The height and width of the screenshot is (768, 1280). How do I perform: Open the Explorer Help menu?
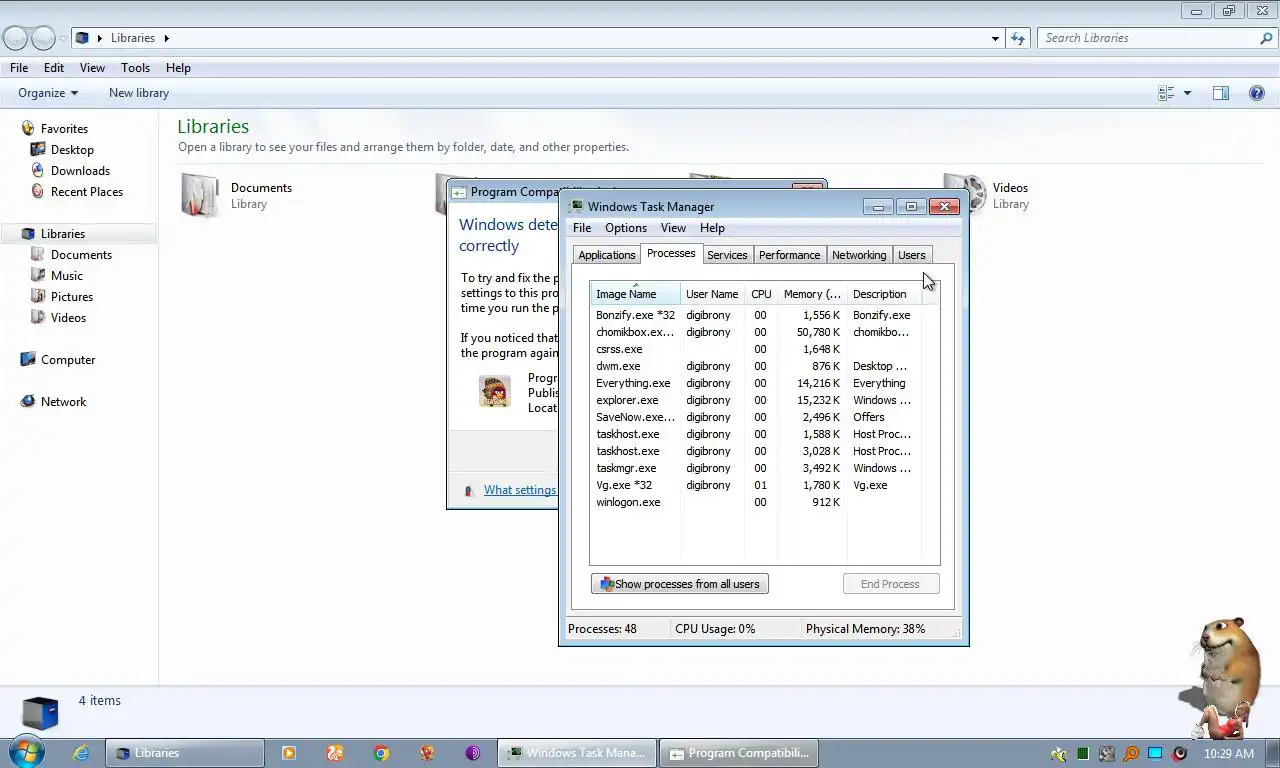[x=178, y=68]
